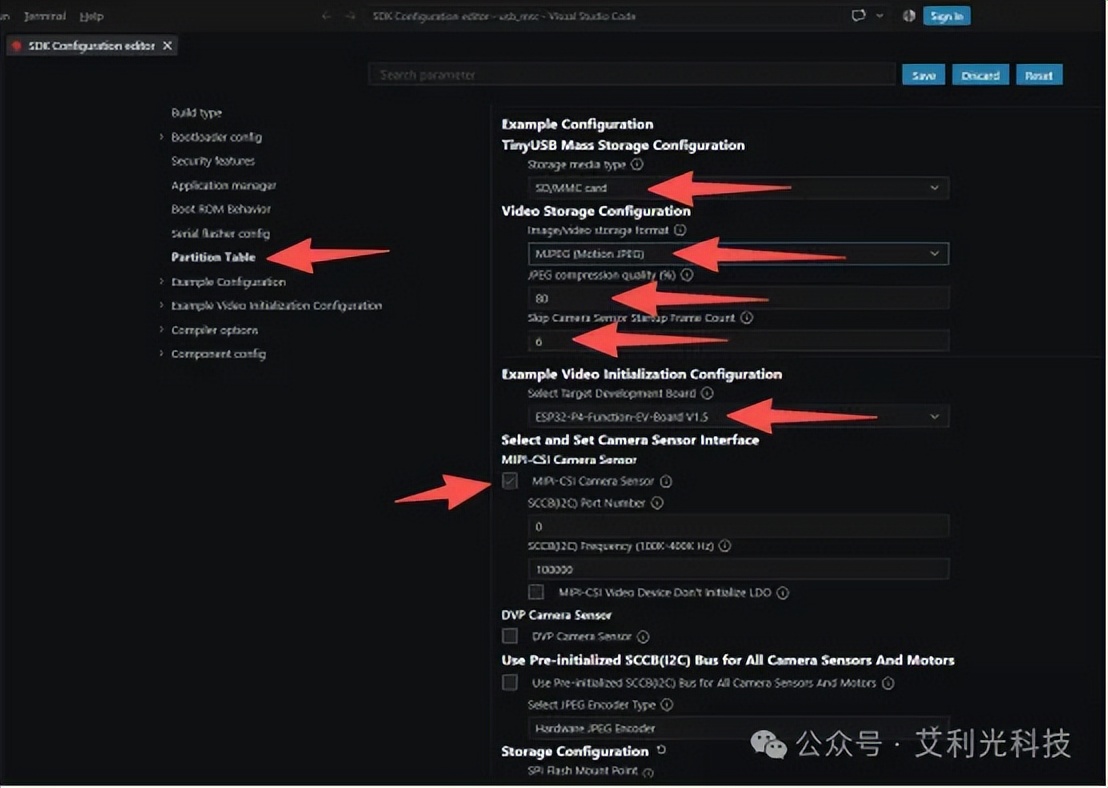Screen dimensions: 1108x788
Task: Go forward with the navigation arrow
Action: 350,16
